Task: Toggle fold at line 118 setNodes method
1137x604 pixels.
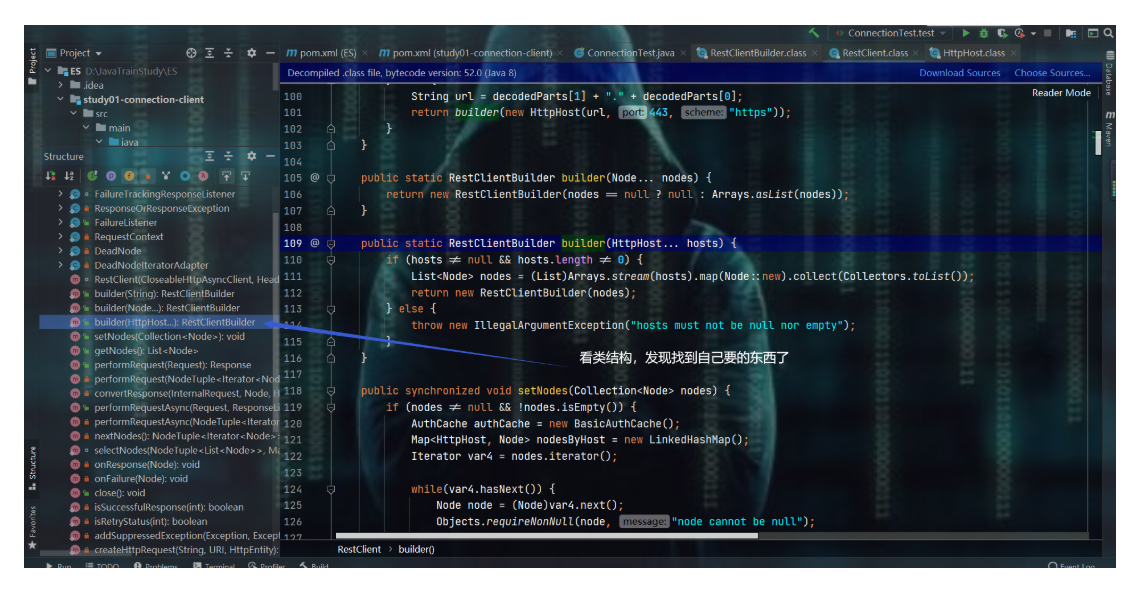Action: point(331,391)
